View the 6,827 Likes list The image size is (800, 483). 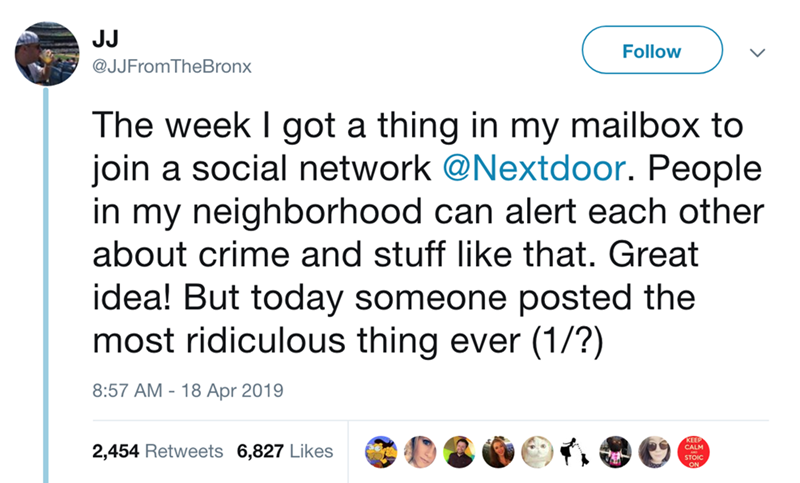click(285, 451)
